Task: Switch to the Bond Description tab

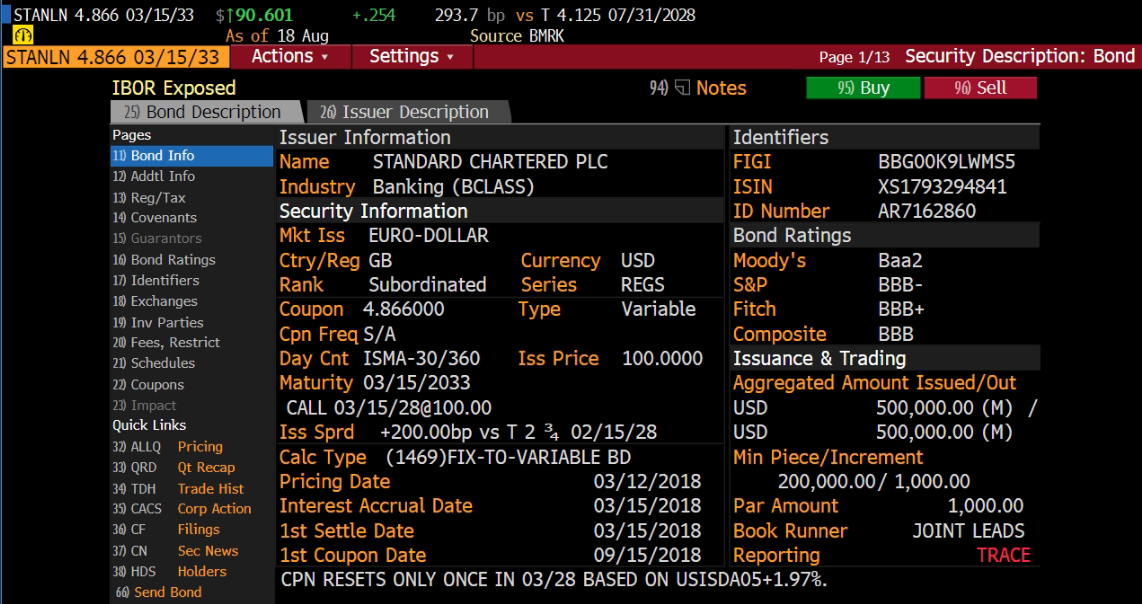Action: tap(203, 112)
